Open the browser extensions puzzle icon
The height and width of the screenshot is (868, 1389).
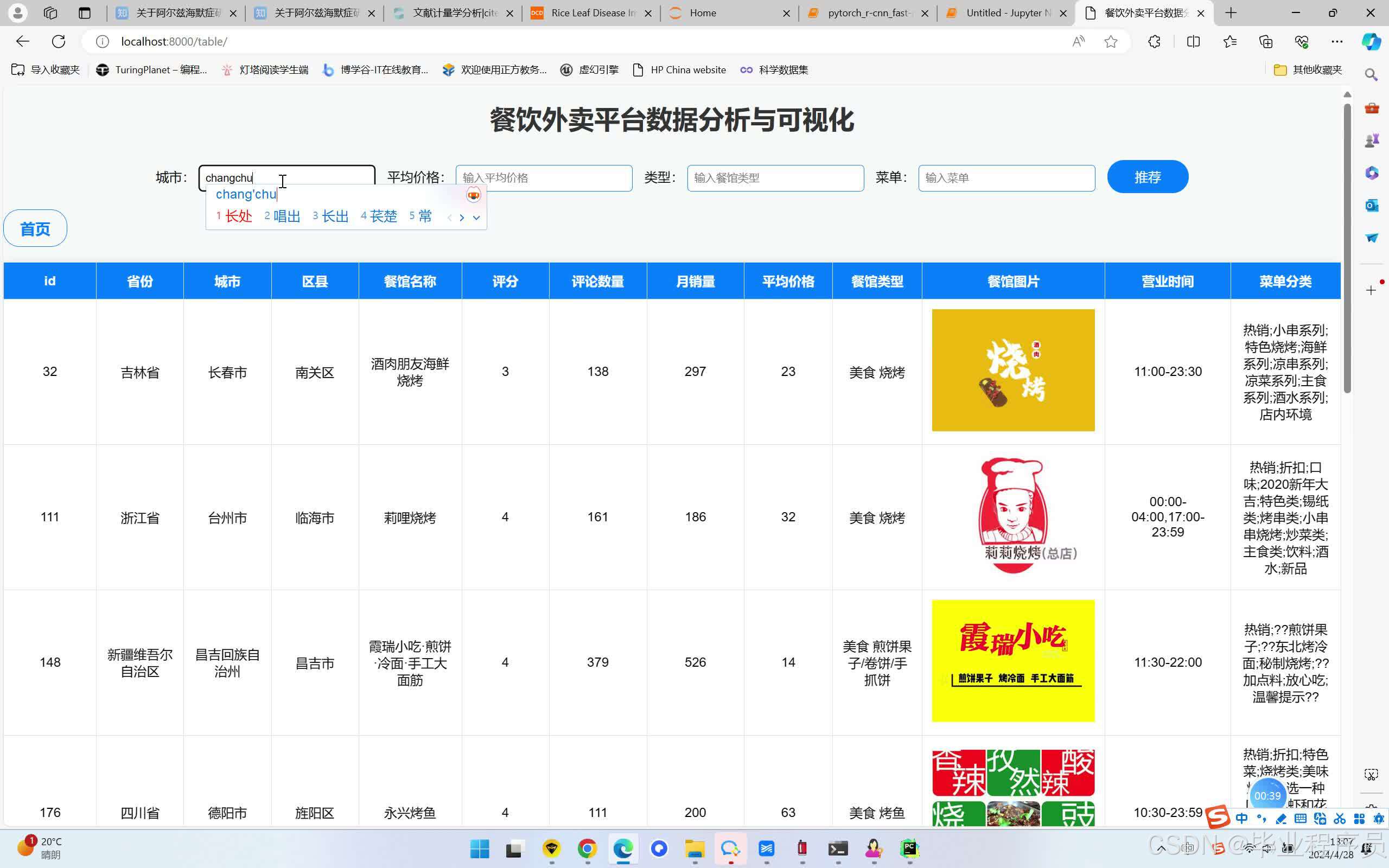tap(1154, 41)
